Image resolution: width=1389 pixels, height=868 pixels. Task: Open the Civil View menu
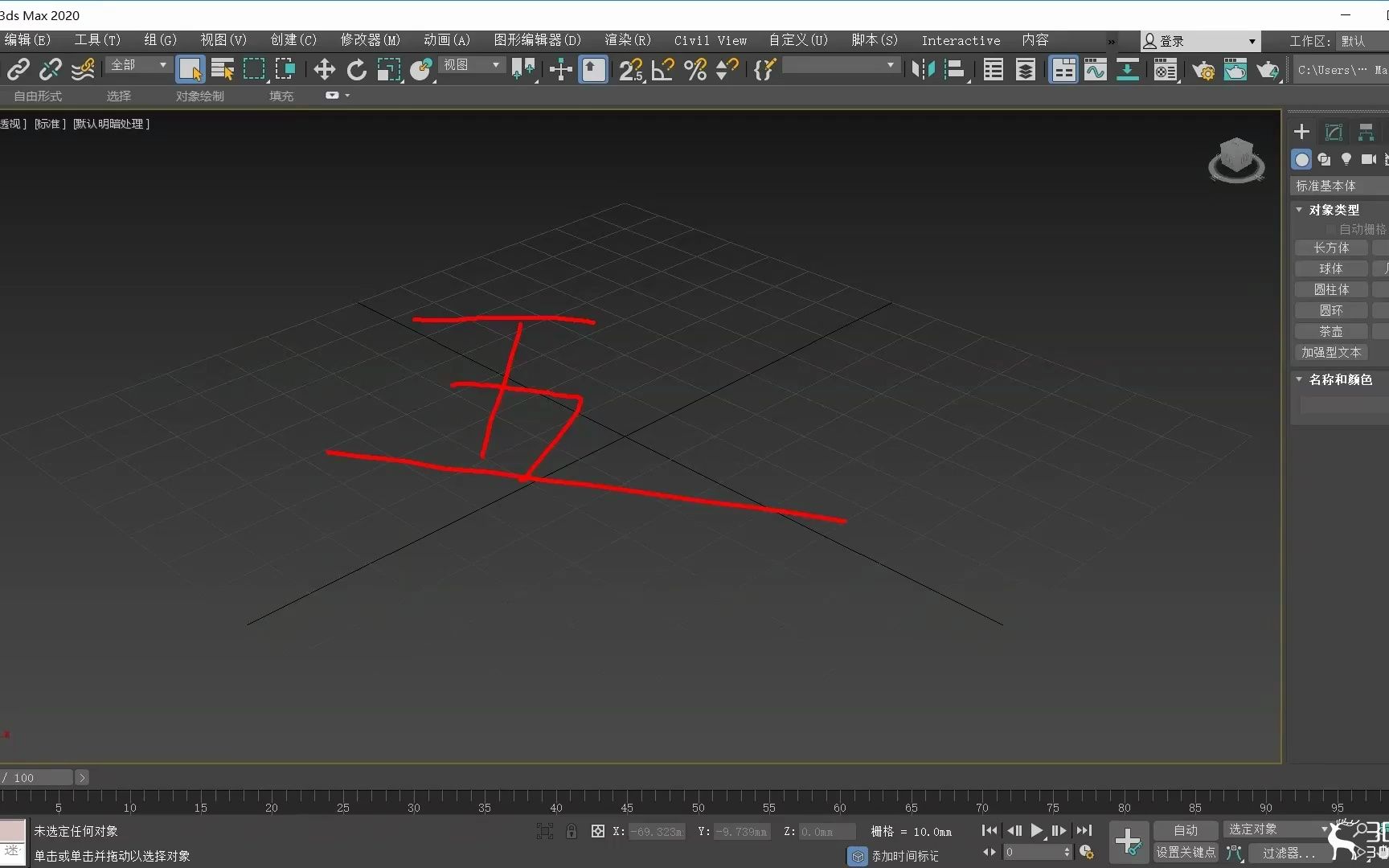710,40
